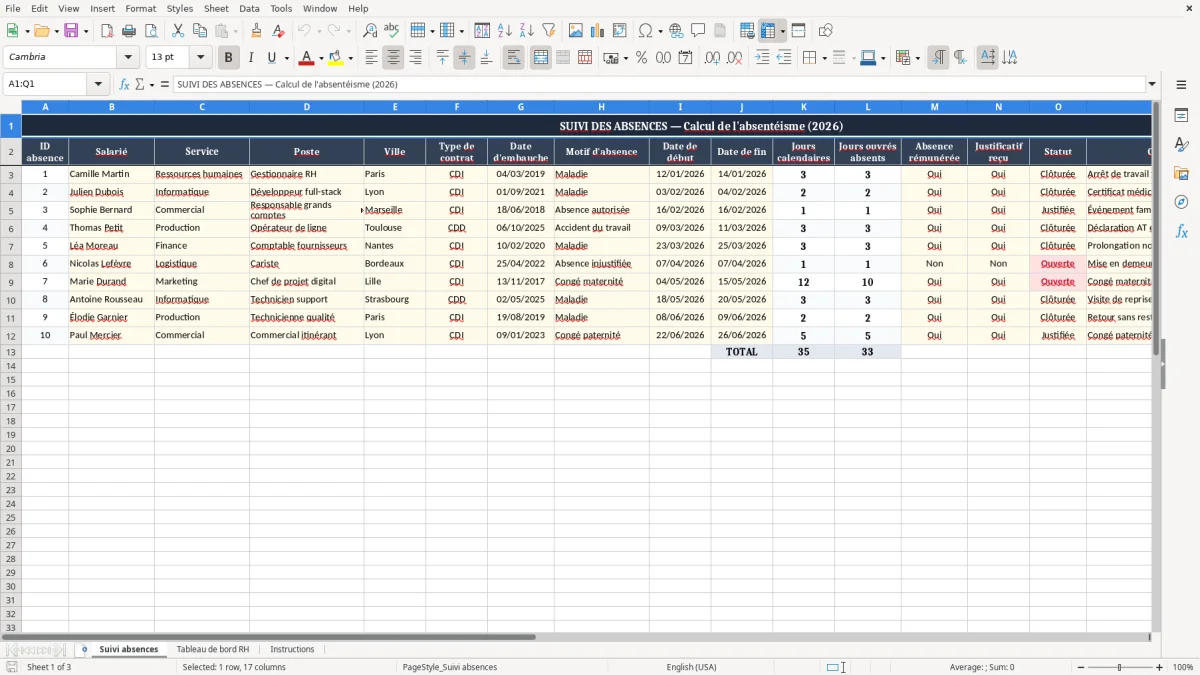Insert Hyperlink globe icon
The height and width of the screenshot is (675, 1200).
pos(676,31)
